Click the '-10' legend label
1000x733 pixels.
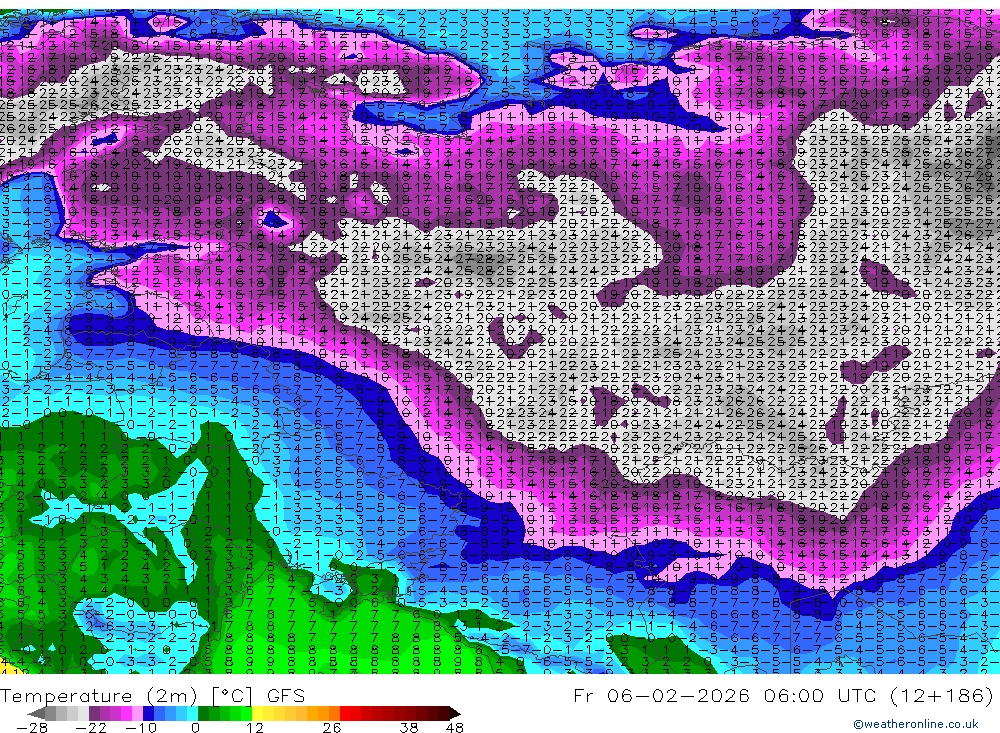coord(141,728)
